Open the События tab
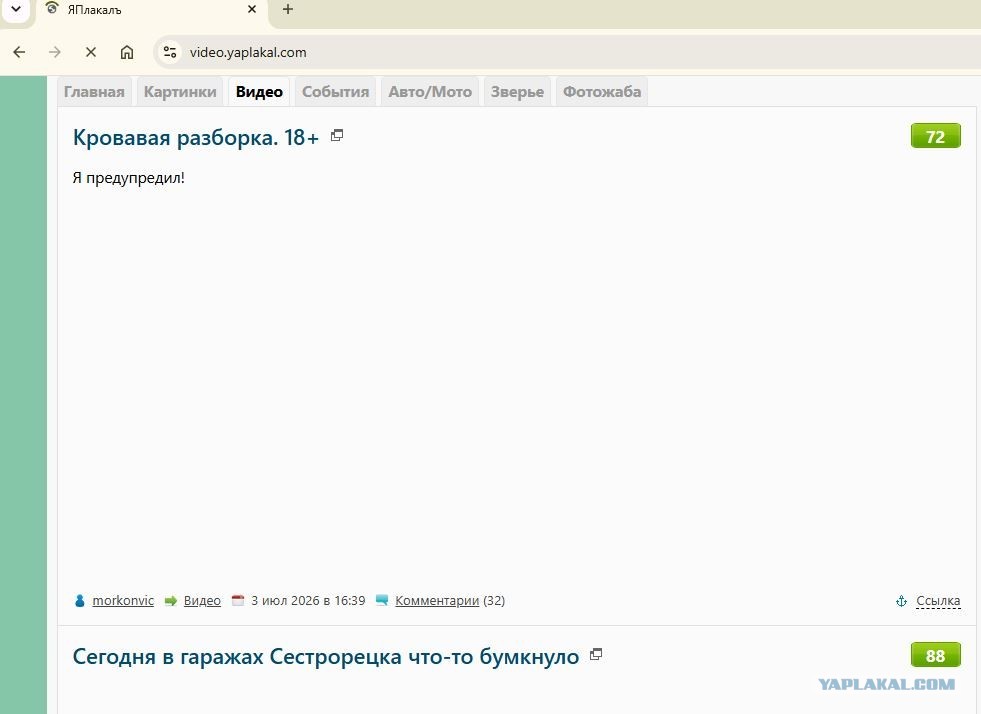Screen dimensions: 981x714 point(335,92)
